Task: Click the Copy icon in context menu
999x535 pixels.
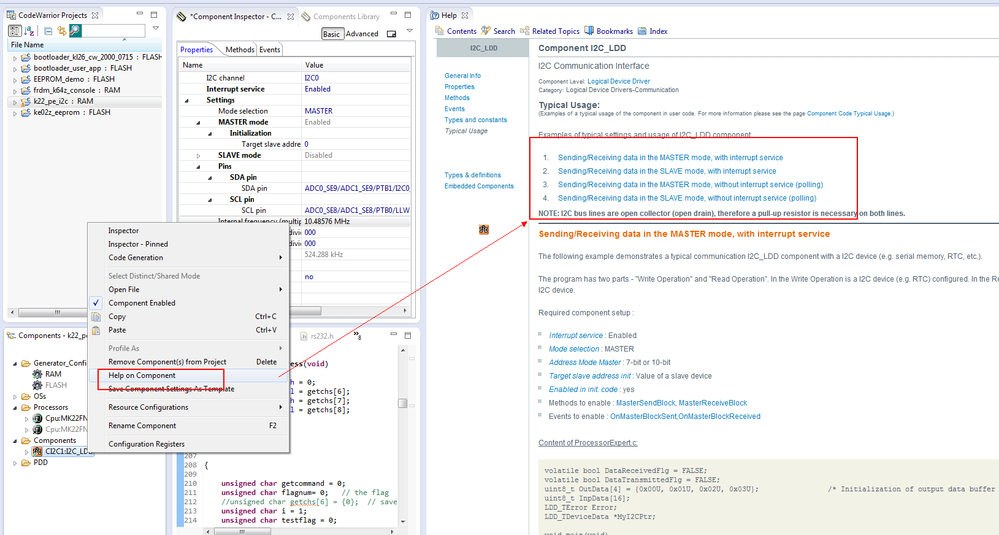Action: coord(96,317)
